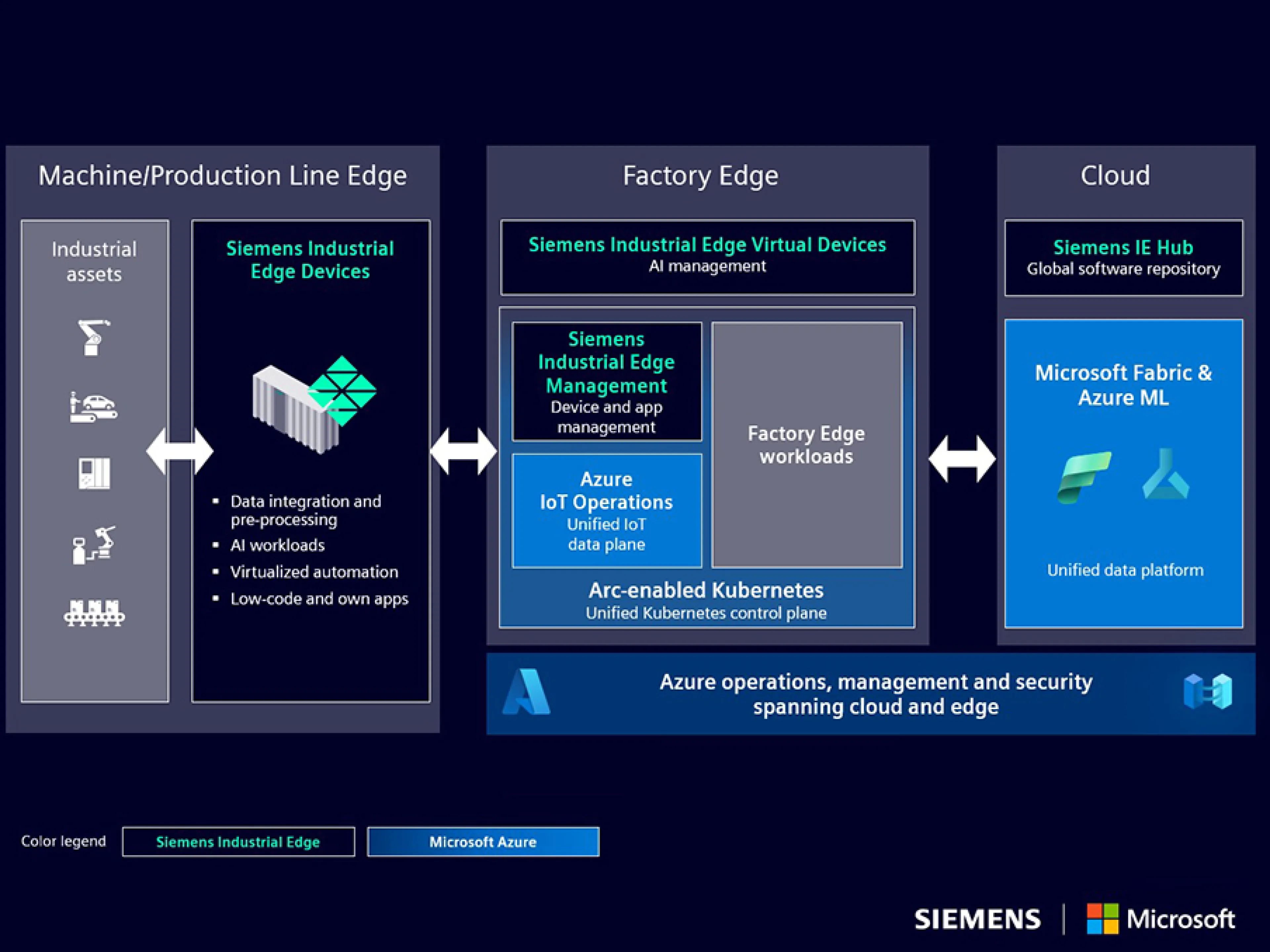Click the Siemens IE Hub title

tap(1123, 247)
